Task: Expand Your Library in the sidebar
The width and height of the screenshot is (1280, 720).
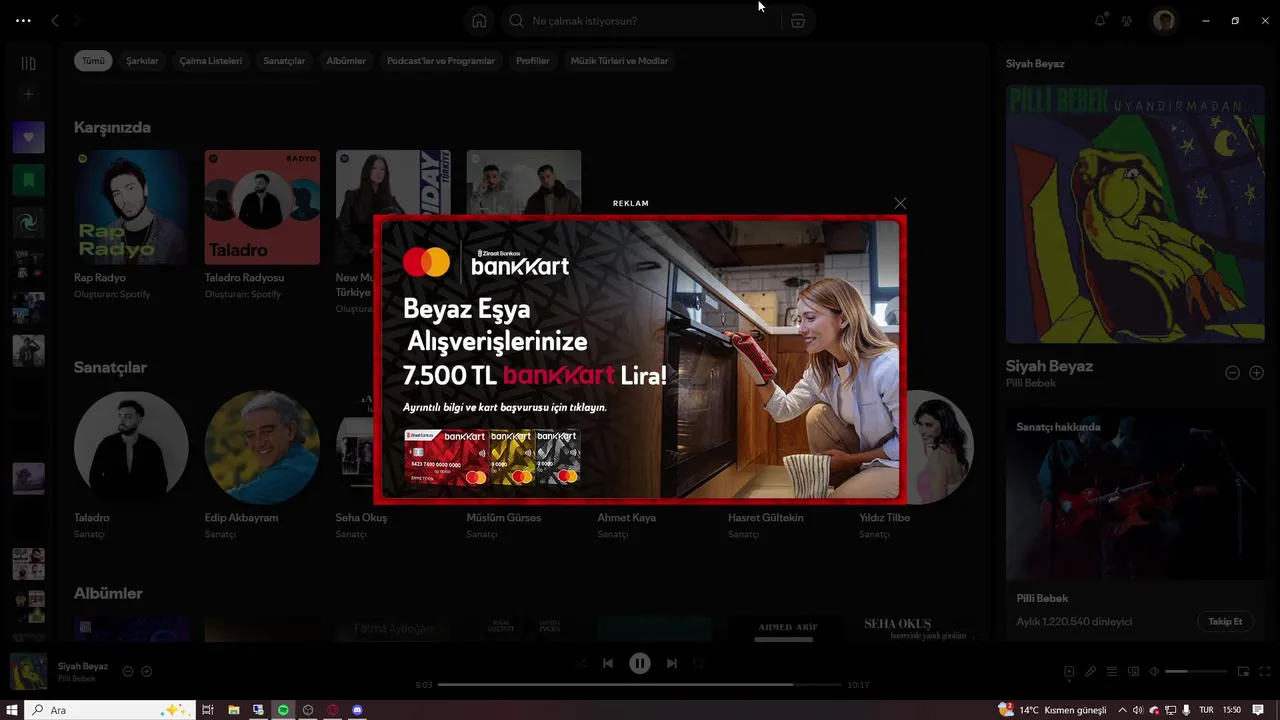Action: click(x=28, y=63)
